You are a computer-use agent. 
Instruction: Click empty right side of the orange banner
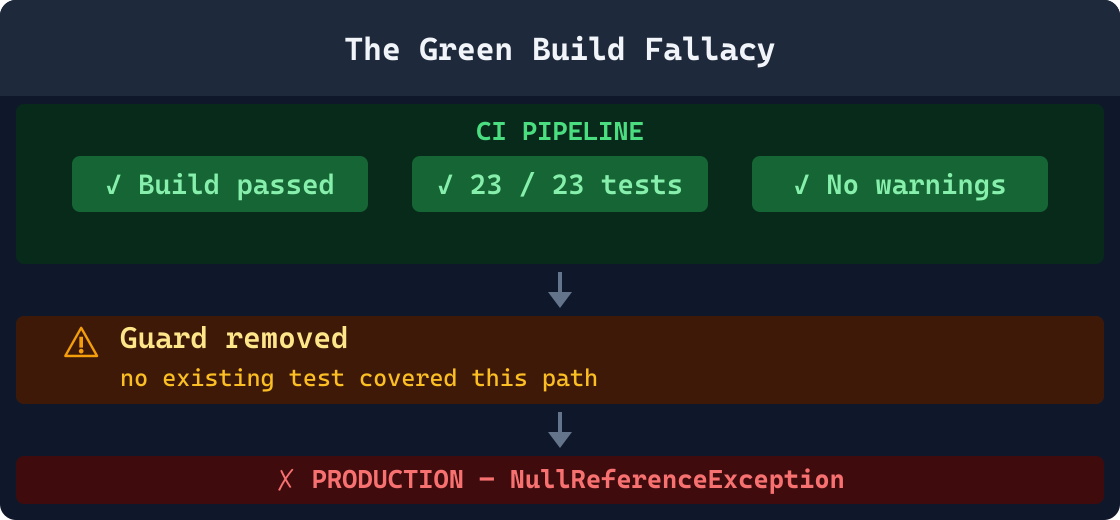900,360
